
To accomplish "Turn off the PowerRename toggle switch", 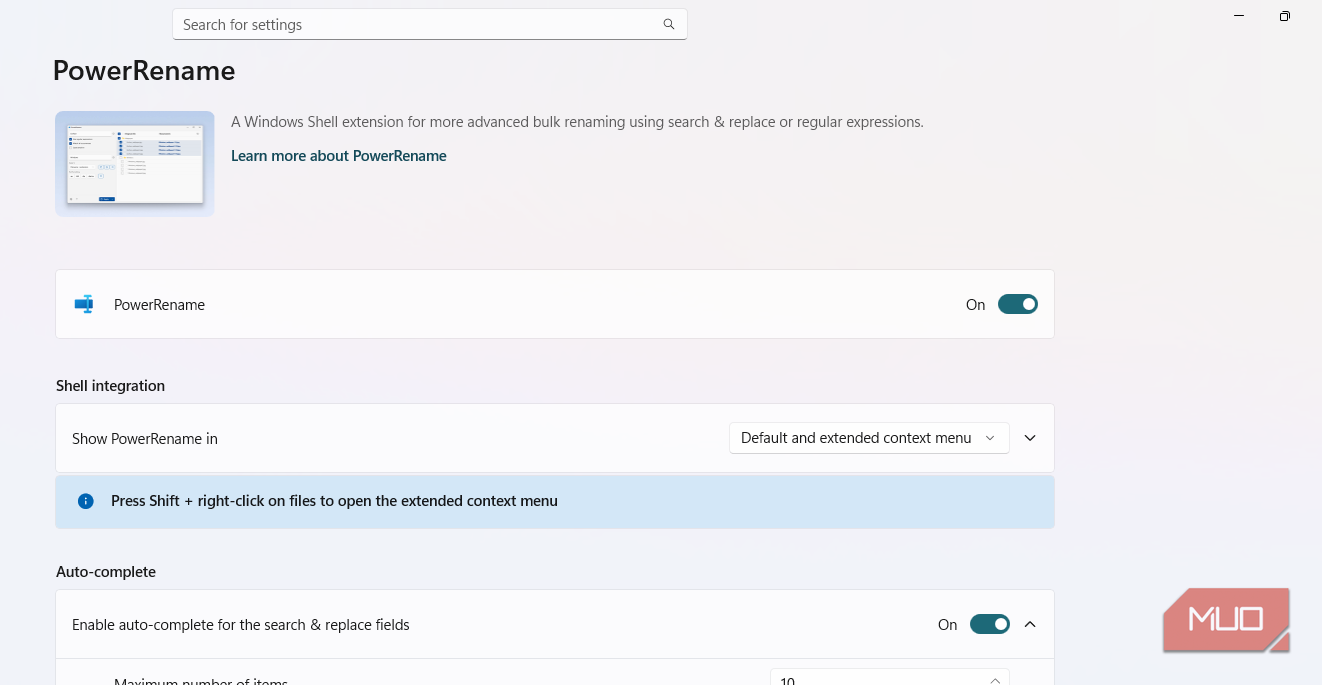I will 1018,305.
